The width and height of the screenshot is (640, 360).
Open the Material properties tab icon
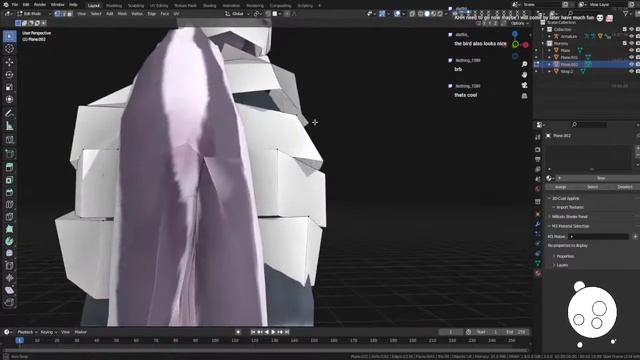(538, 273)
